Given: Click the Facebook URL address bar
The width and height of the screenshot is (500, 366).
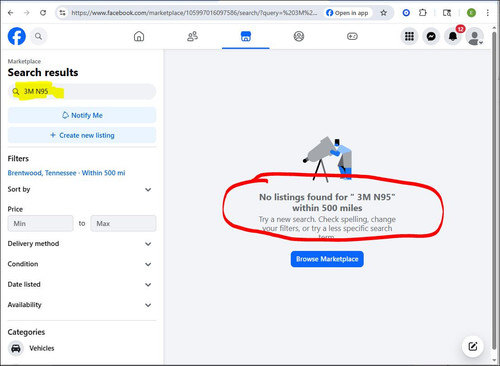Looking at the screenshot, I should point(194,13).
